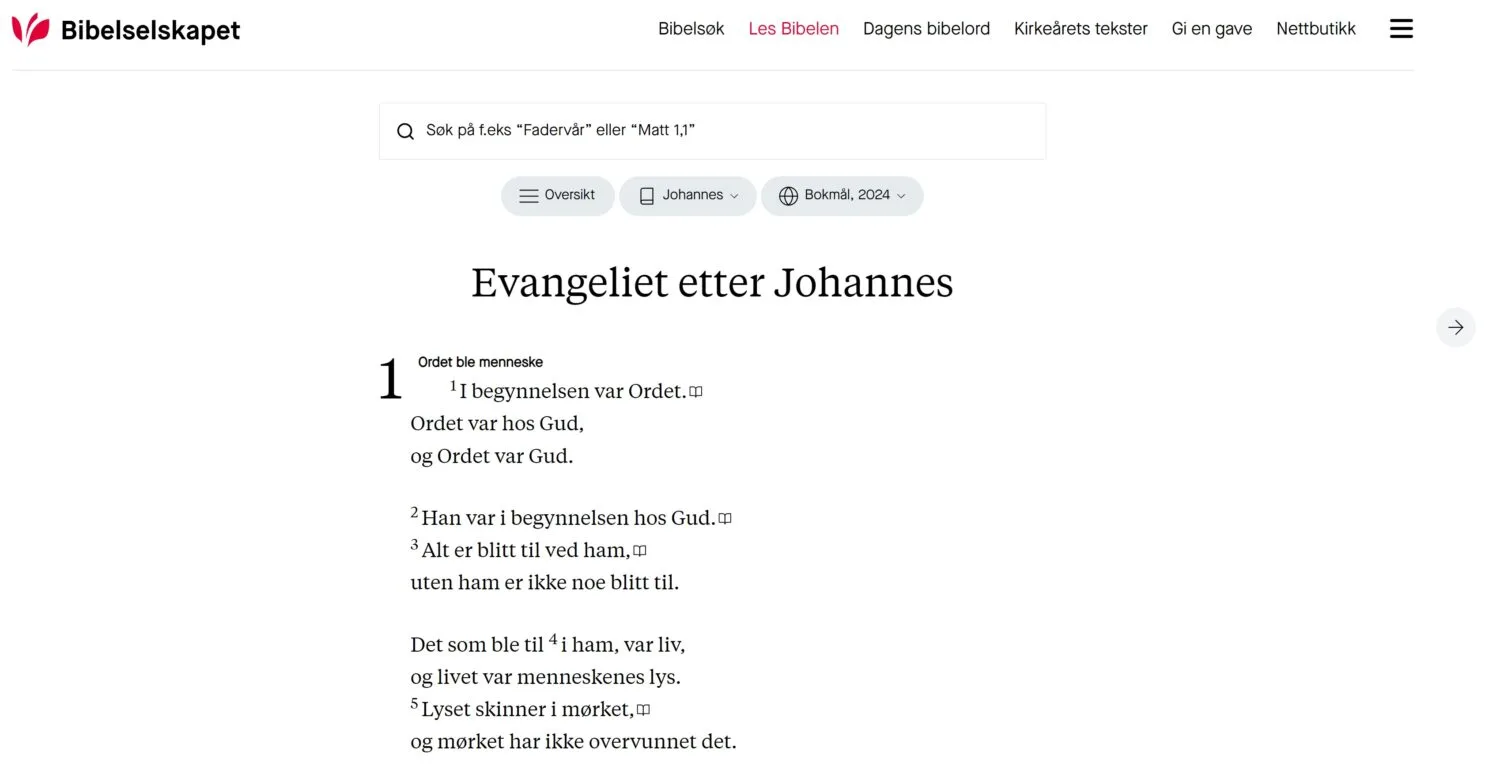Open the Oversikt overview panel
The width and height of the screenshot is (1500, 774).
click(557, 196)
